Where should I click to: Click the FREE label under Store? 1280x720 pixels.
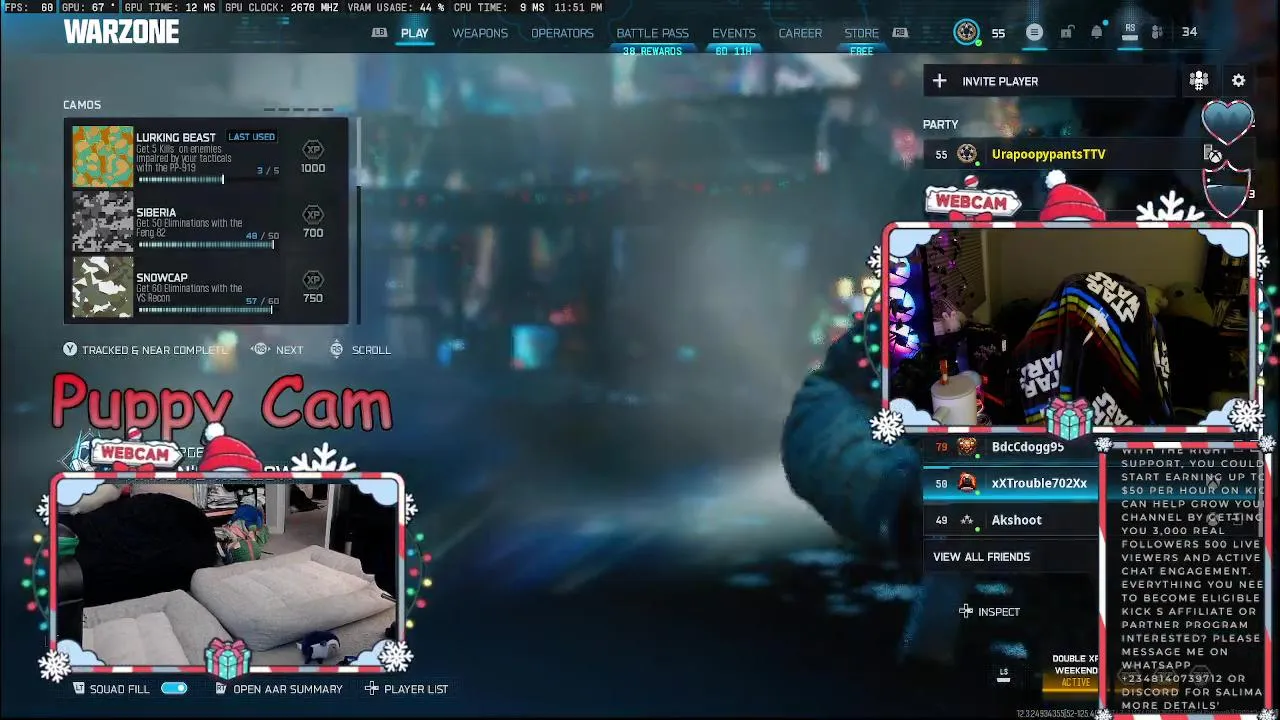point(861,51)
